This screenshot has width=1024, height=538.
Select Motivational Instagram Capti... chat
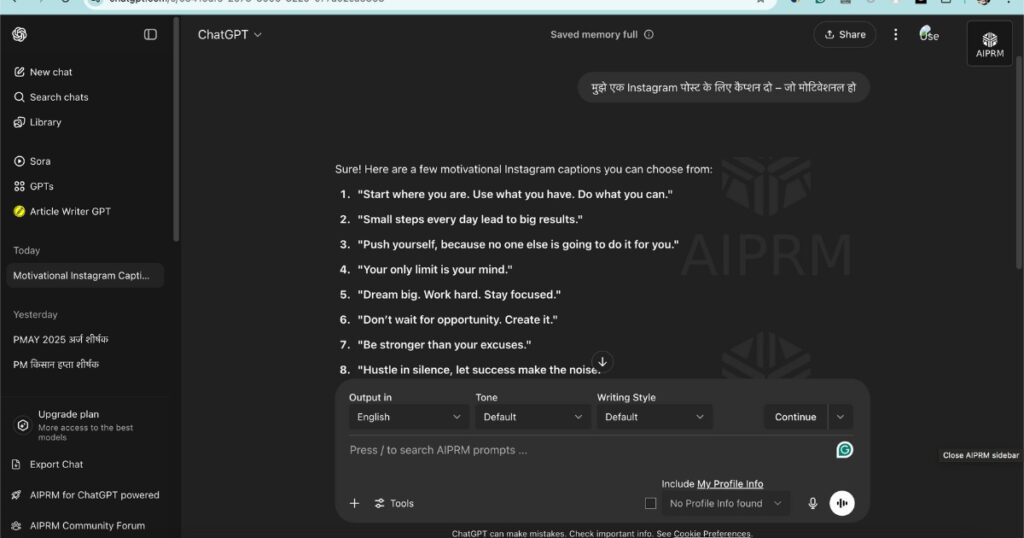[85, 276]
